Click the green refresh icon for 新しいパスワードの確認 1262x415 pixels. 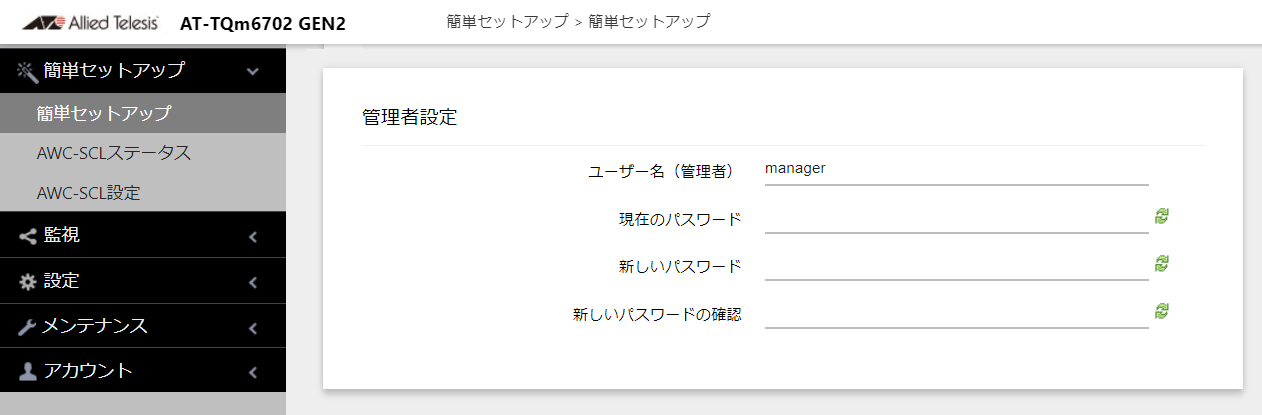(x=1162, y=311)
